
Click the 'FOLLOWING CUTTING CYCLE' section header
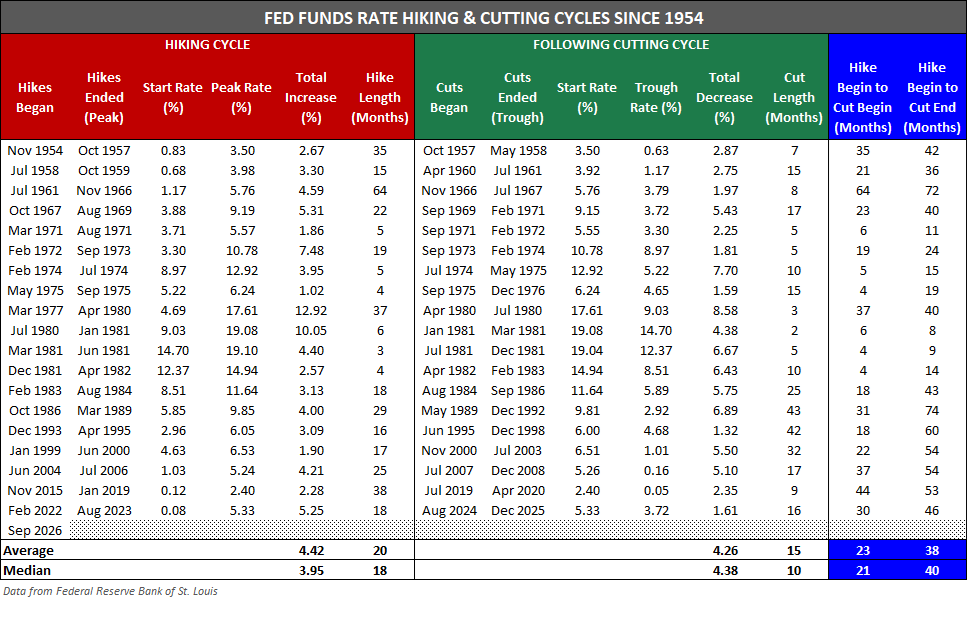[621, 44]
